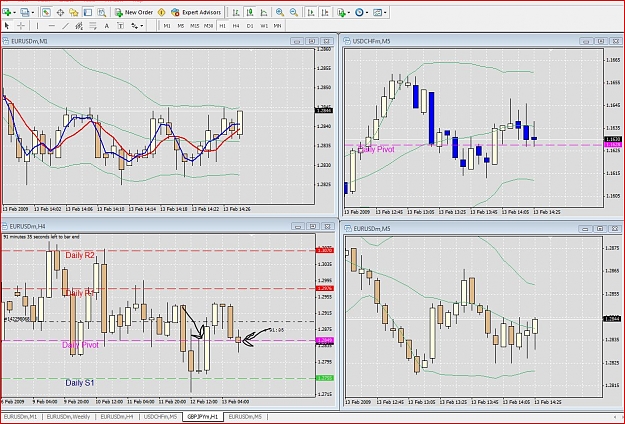Select the Equidistant Channel tool

79,26
